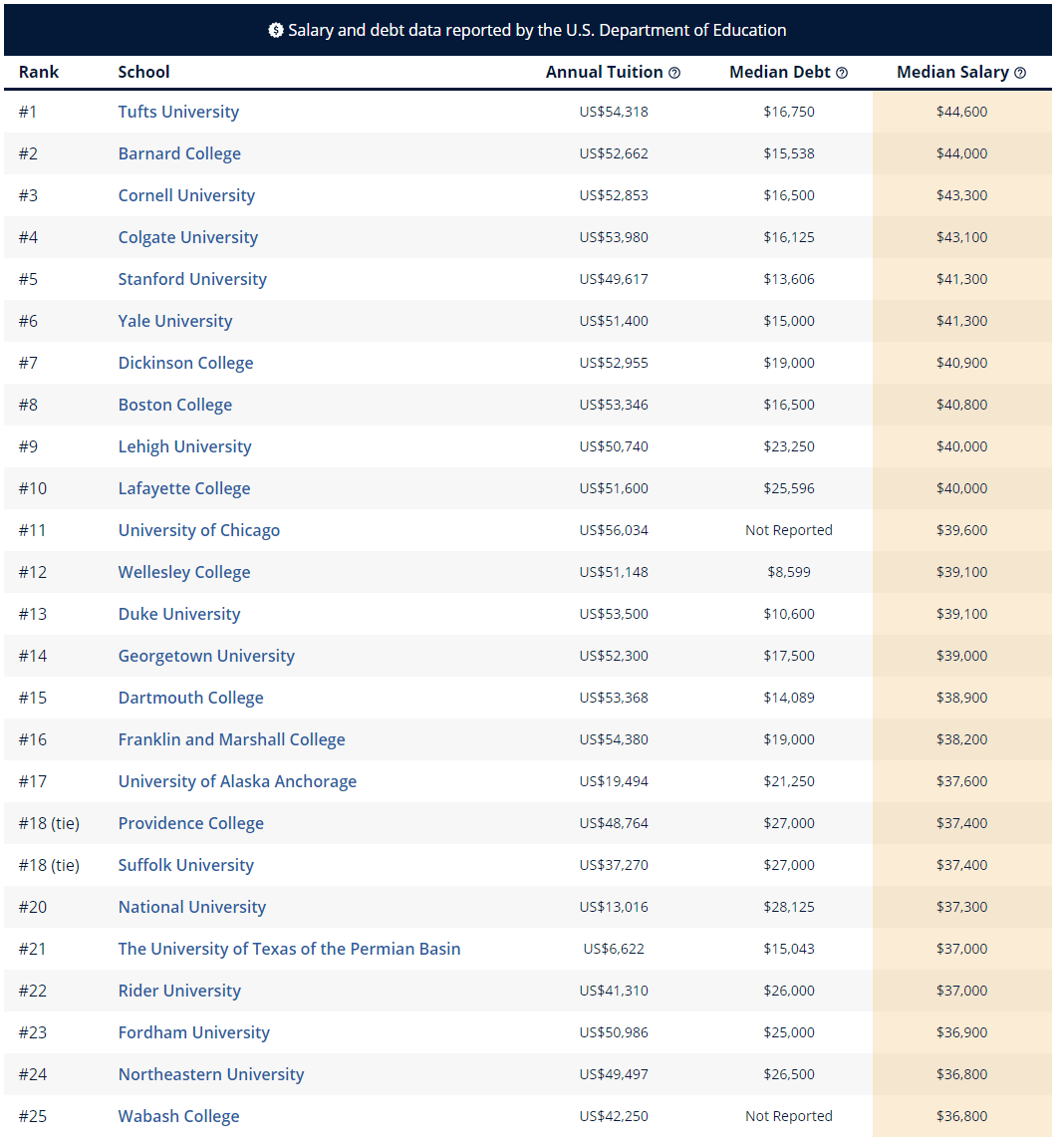Select University of Chicago link
Screen dimensions: 1059x1148
(x=199, y=530)
